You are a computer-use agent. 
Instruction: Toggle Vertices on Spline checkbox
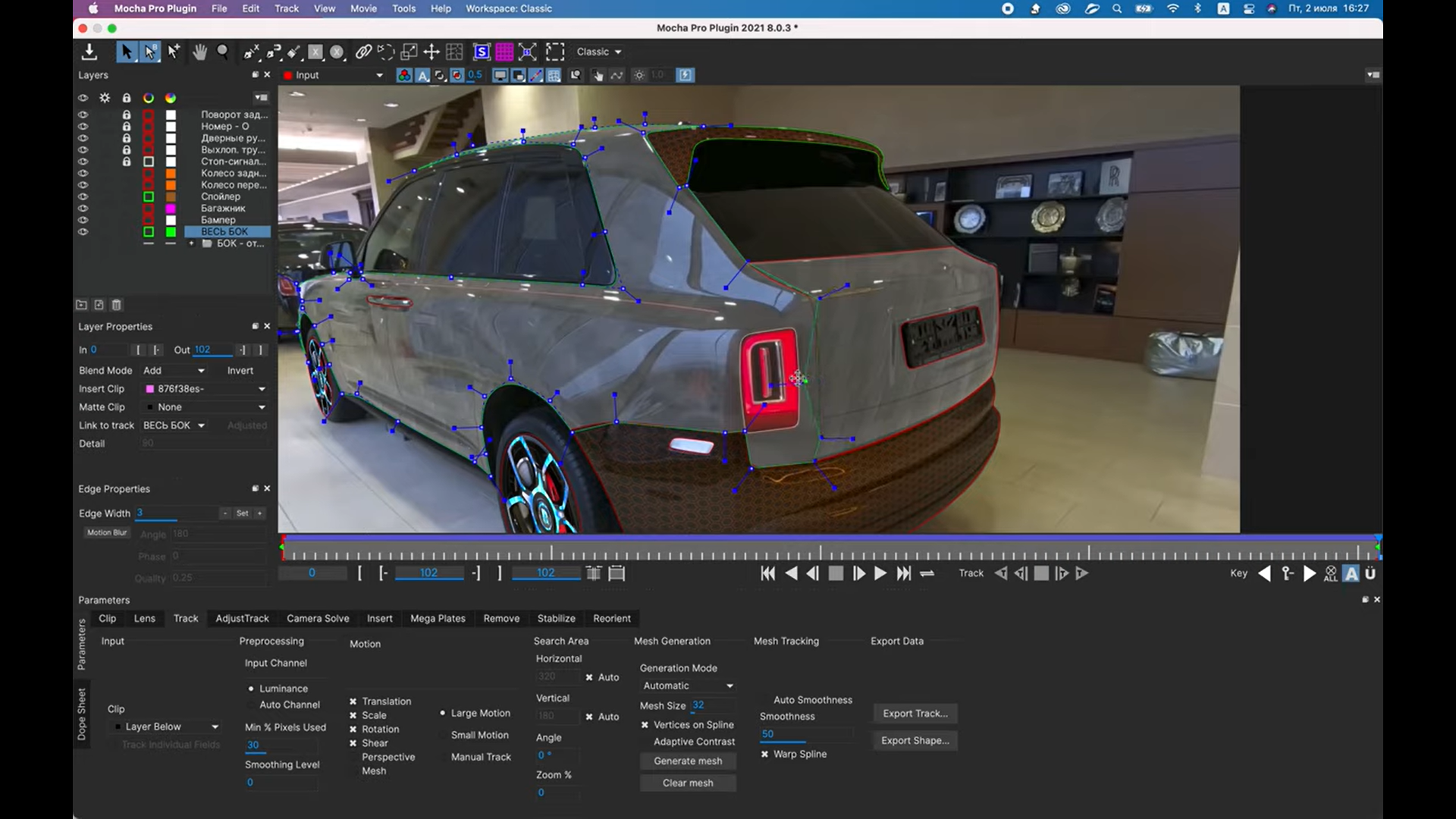pyautogui.click(x=645, y=725)
